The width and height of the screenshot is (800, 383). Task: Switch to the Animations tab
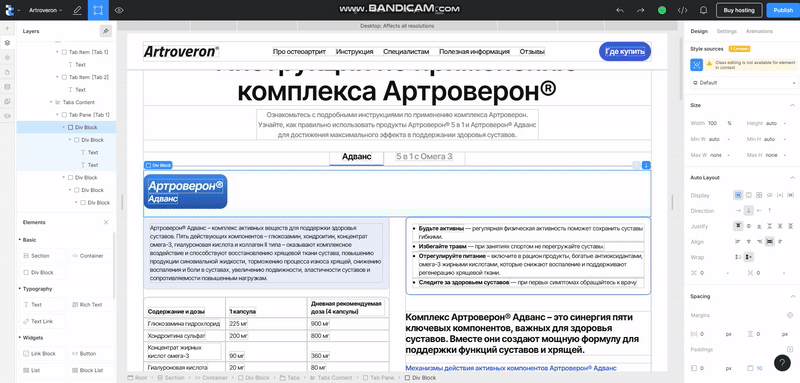click(x=759, y=31)
